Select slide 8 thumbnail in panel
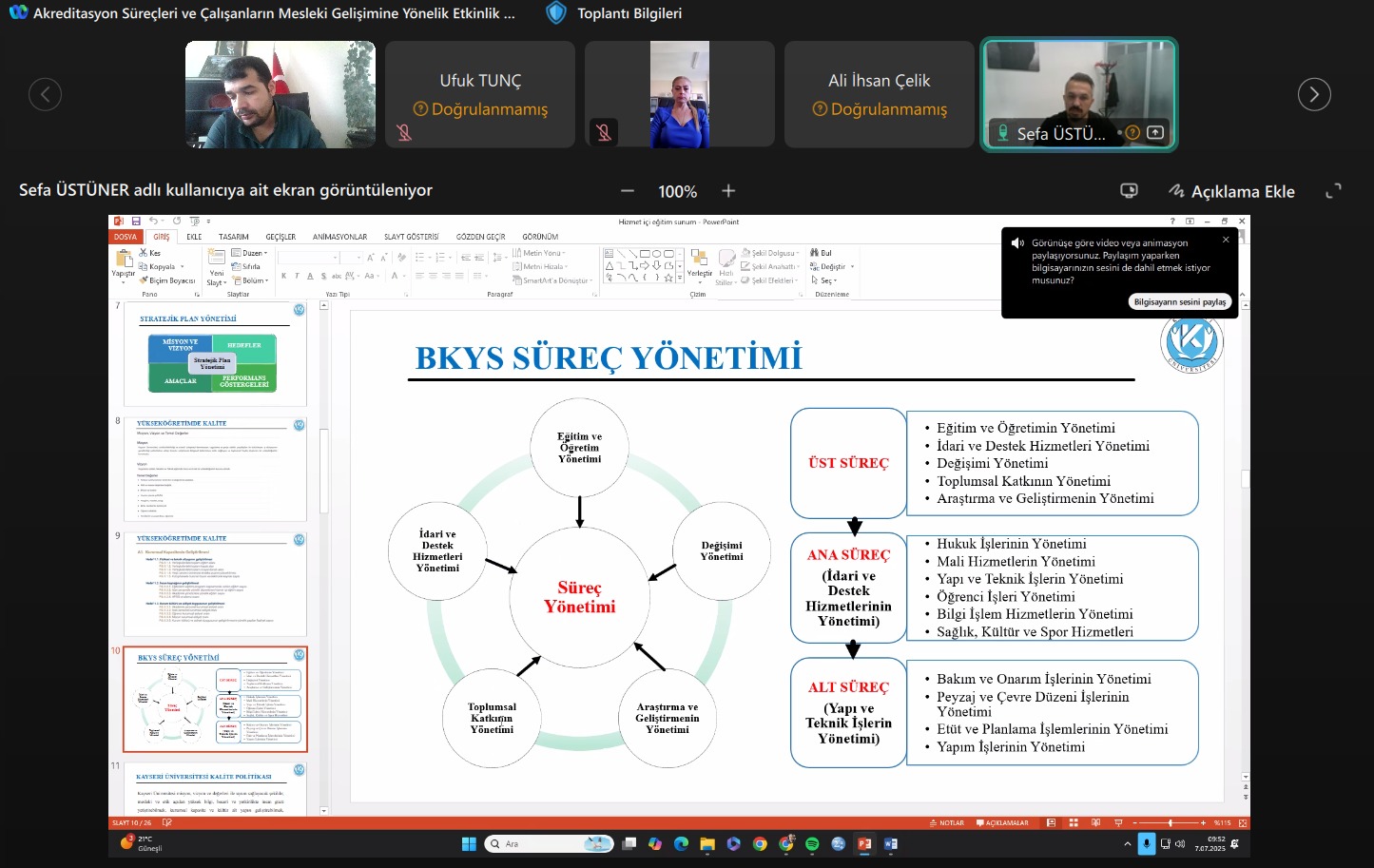This screenshot has height=868, width=1374. tap(216, 470)
